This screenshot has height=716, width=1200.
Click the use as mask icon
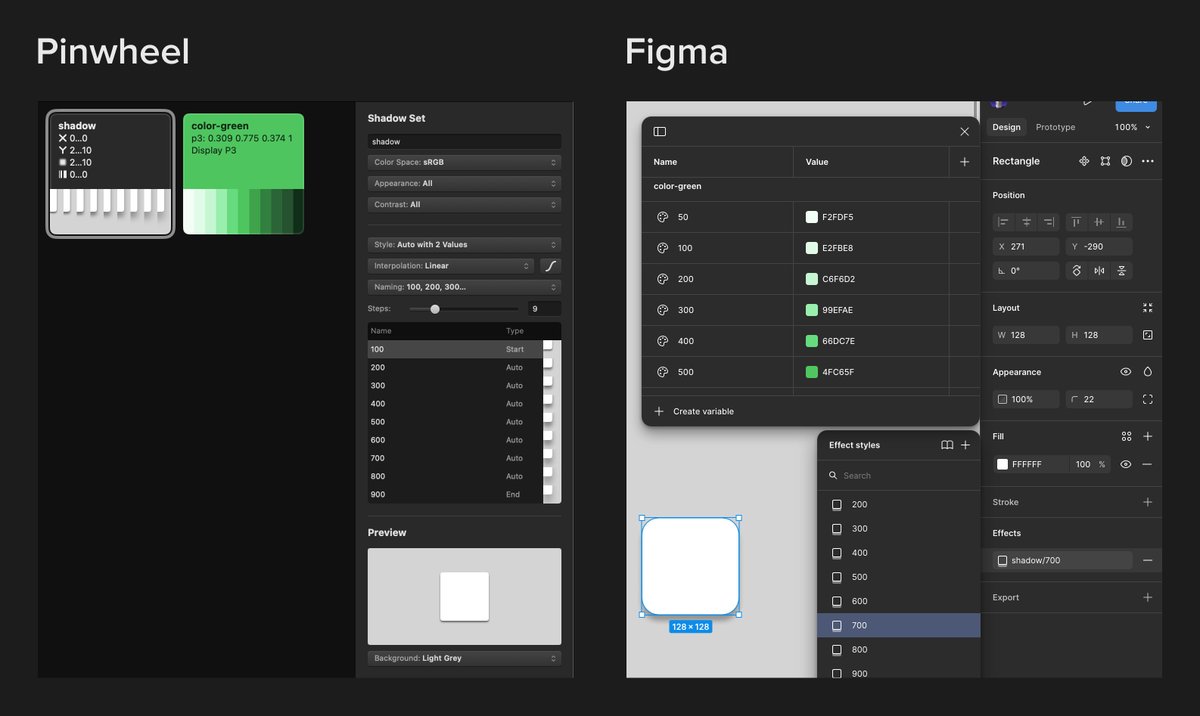coord(1105,161)
